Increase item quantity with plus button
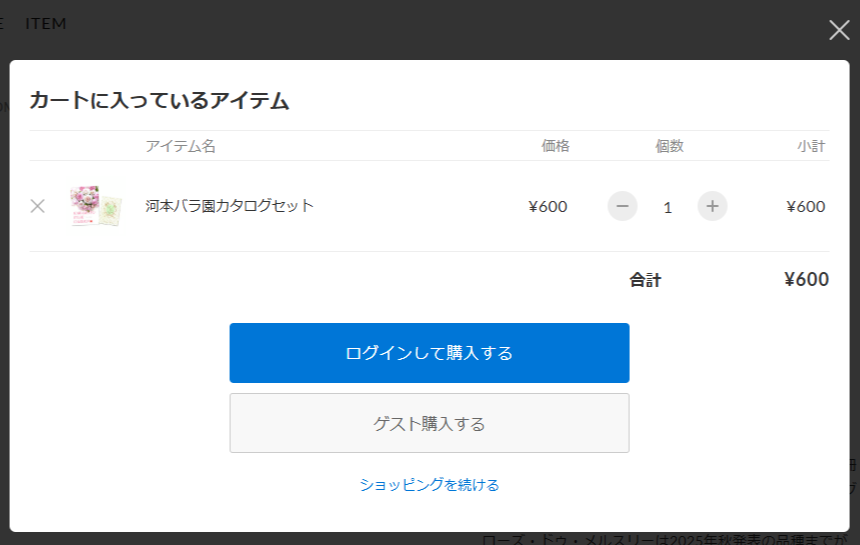The image size is (860, 545). coord(712,206)
